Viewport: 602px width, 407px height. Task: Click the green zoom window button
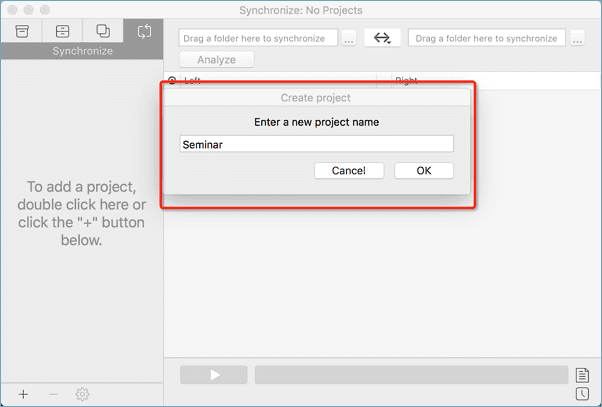(x=45, y=10)
